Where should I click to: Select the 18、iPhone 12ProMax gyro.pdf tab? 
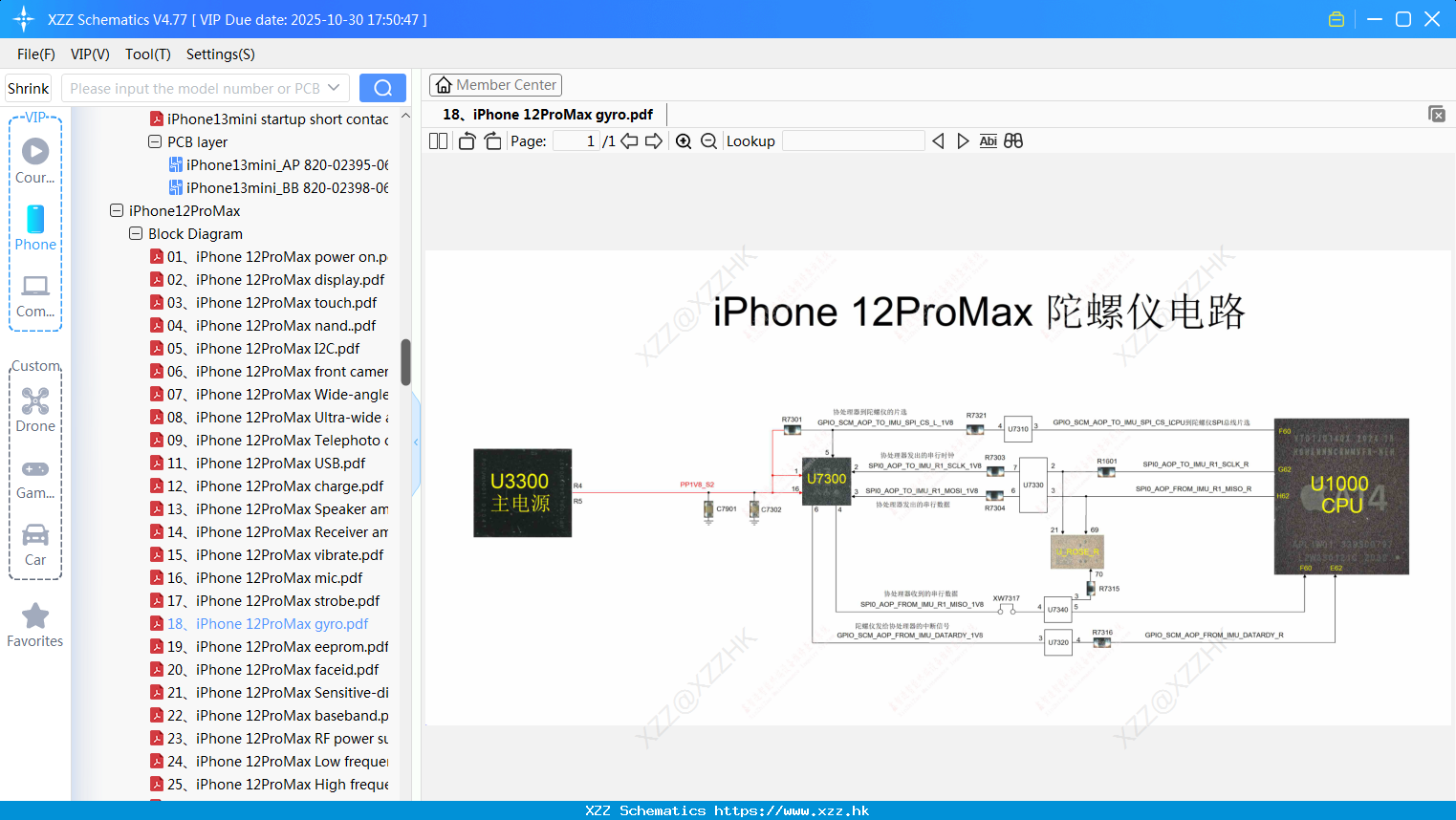[x=548, y=115]
